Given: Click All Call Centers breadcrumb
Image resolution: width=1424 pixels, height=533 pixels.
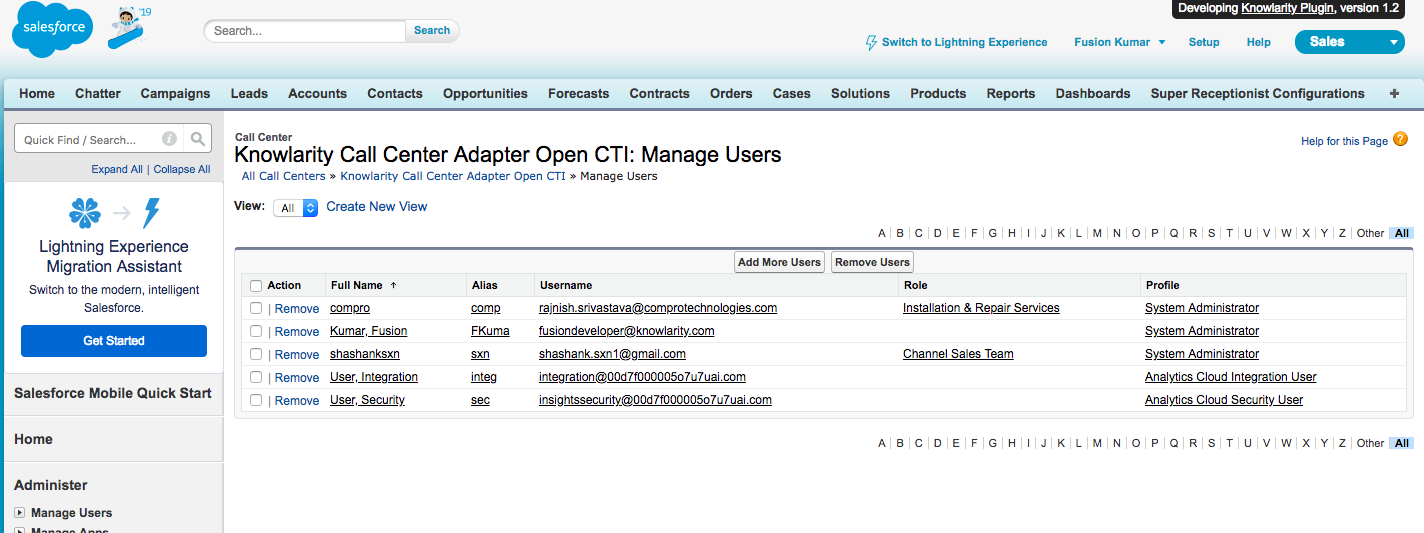Looking at the screenshot, I should click(x=284, y=176).
